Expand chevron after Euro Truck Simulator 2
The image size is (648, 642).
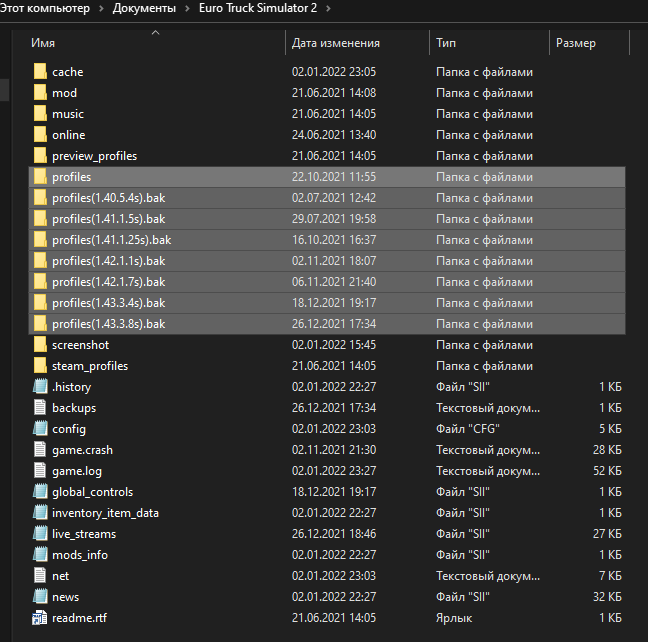click(329, 9)
